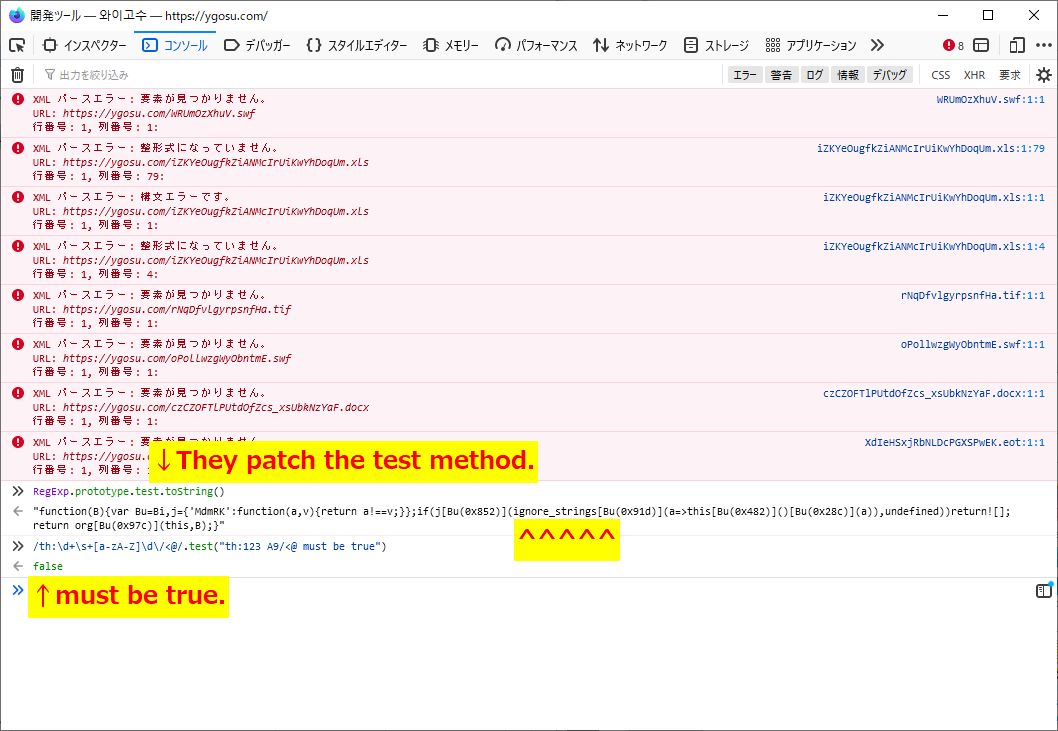Select the element picker tool

17,45
